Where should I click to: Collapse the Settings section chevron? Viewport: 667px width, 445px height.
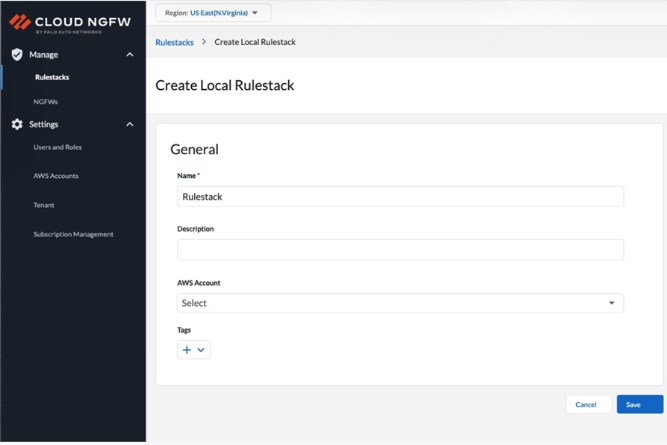130,125
